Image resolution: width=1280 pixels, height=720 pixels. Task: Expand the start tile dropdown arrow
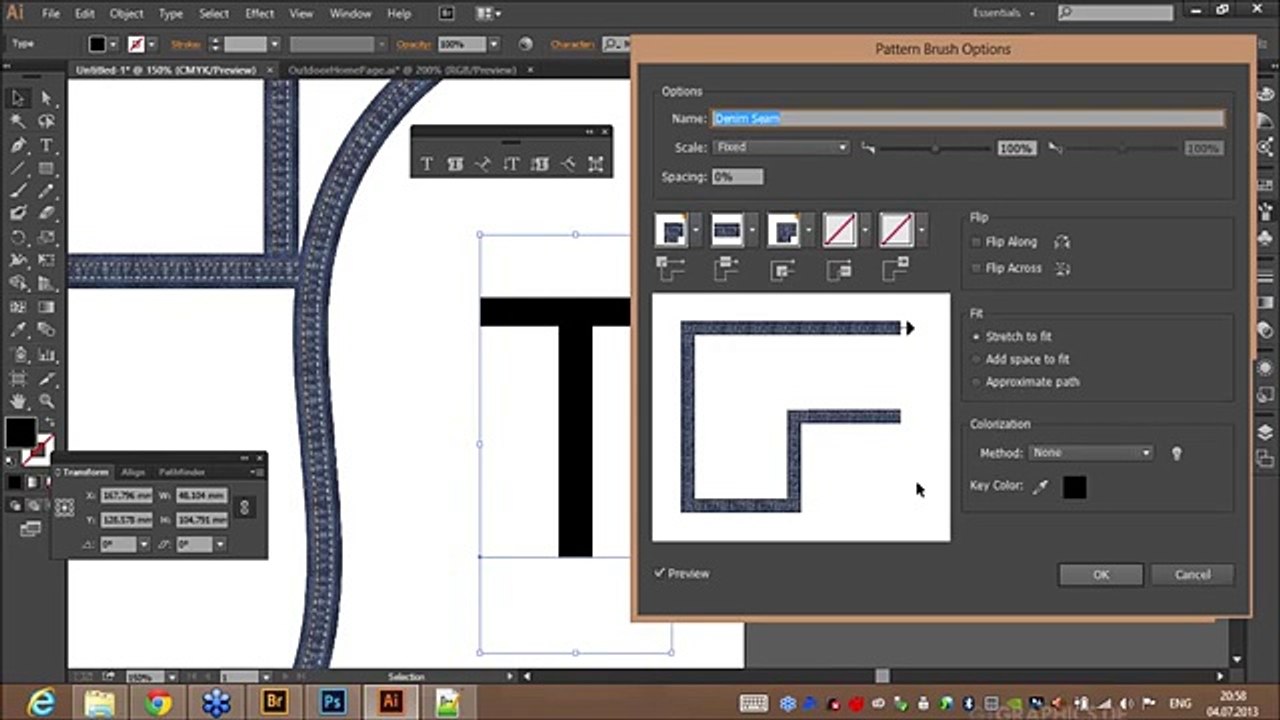864,230
